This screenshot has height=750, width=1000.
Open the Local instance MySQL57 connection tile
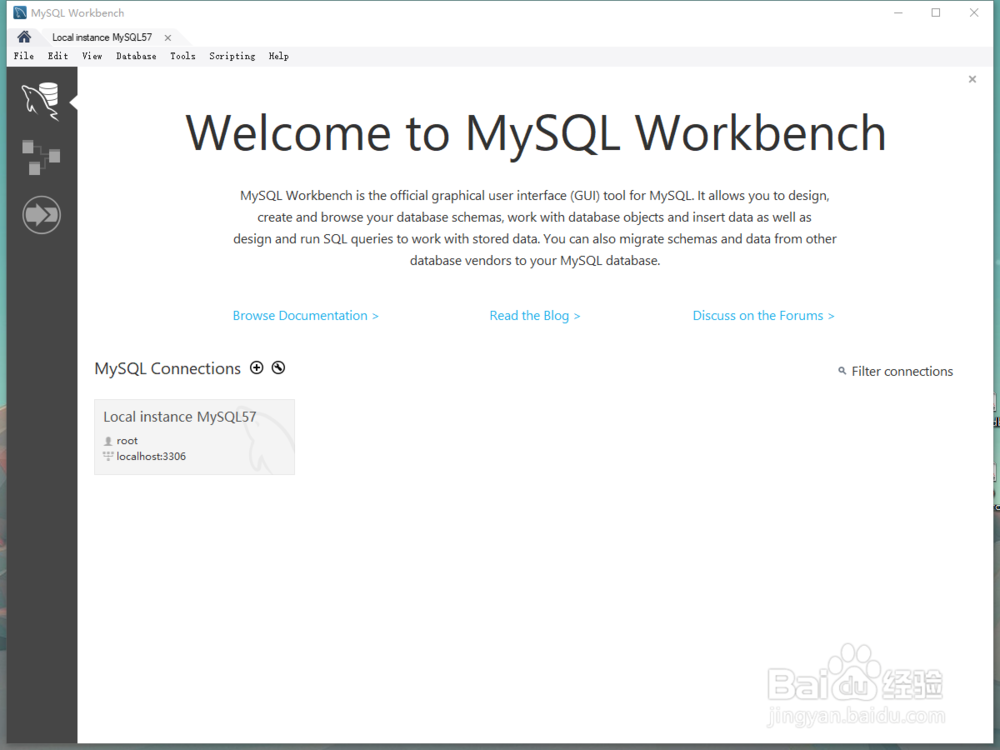tap(195, 437)
